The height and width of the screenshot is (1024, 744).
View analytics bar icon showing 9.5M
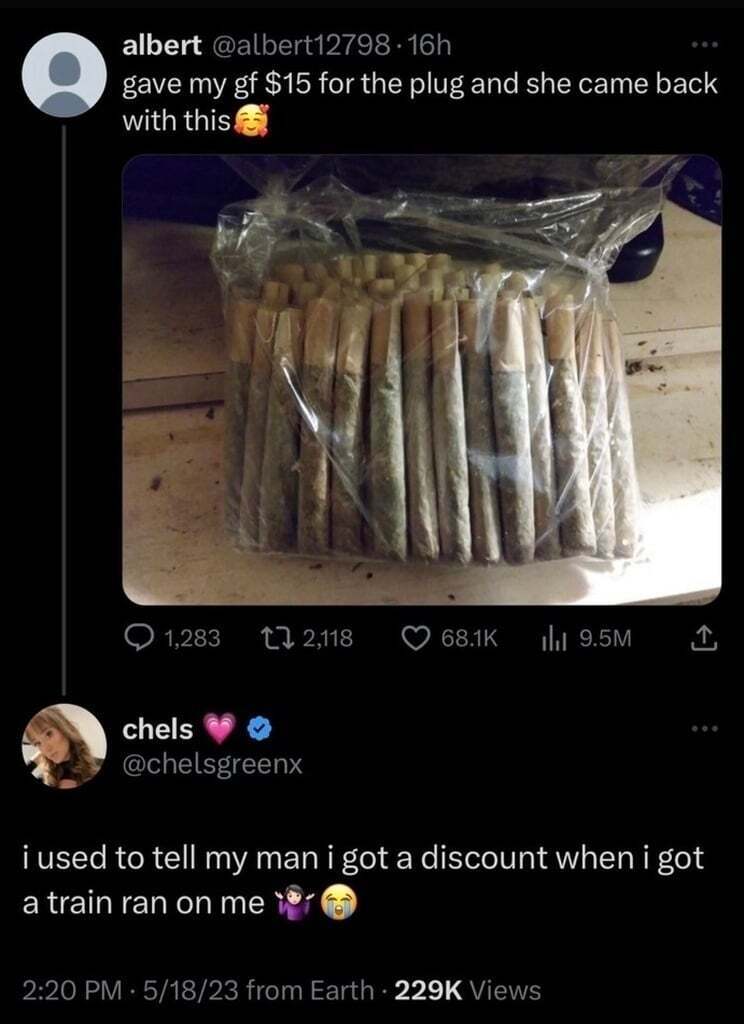point(553,639)
